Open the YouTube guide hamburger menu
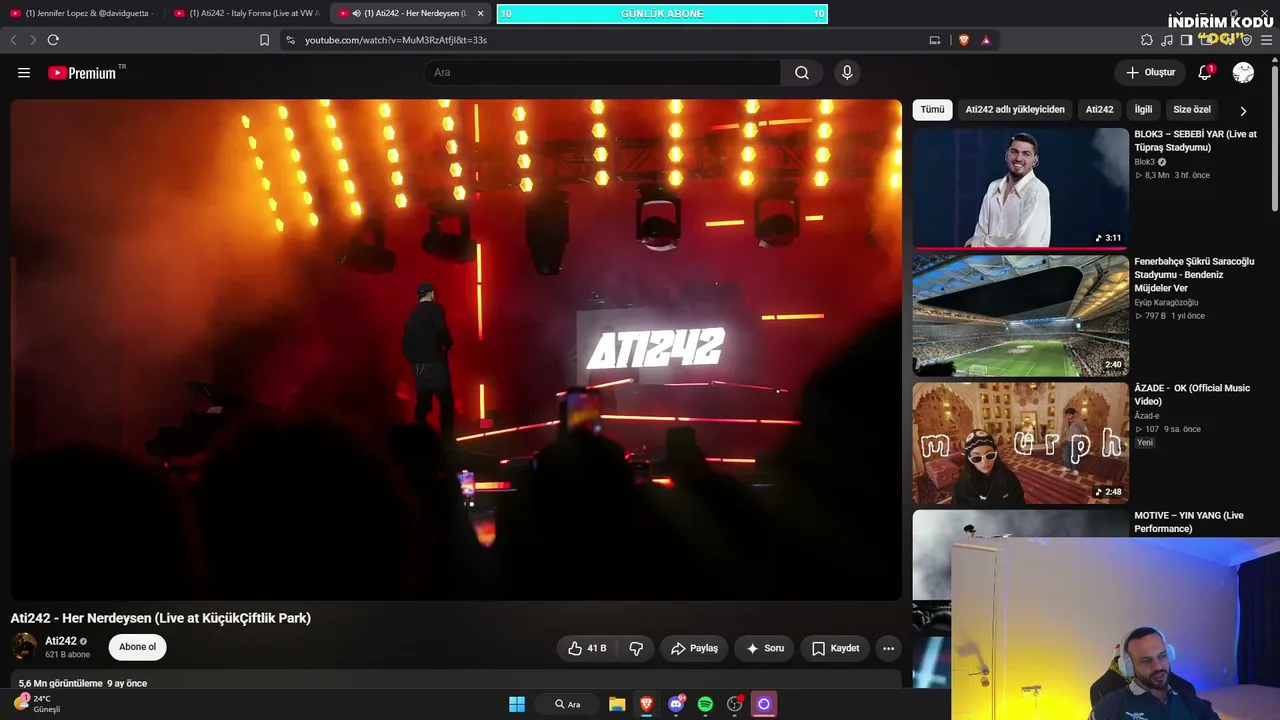This screenshot has height=720, width=1280. 24,72
